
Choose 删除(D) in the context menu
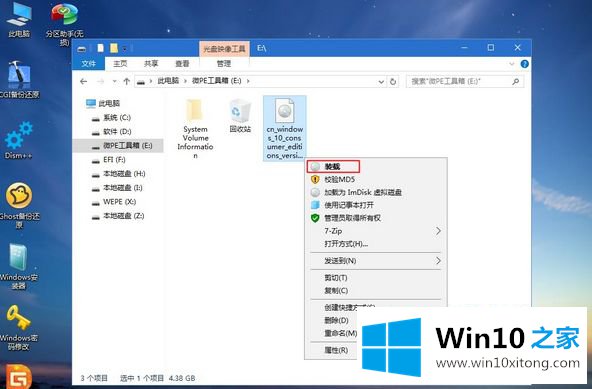(x=336, y=320)
